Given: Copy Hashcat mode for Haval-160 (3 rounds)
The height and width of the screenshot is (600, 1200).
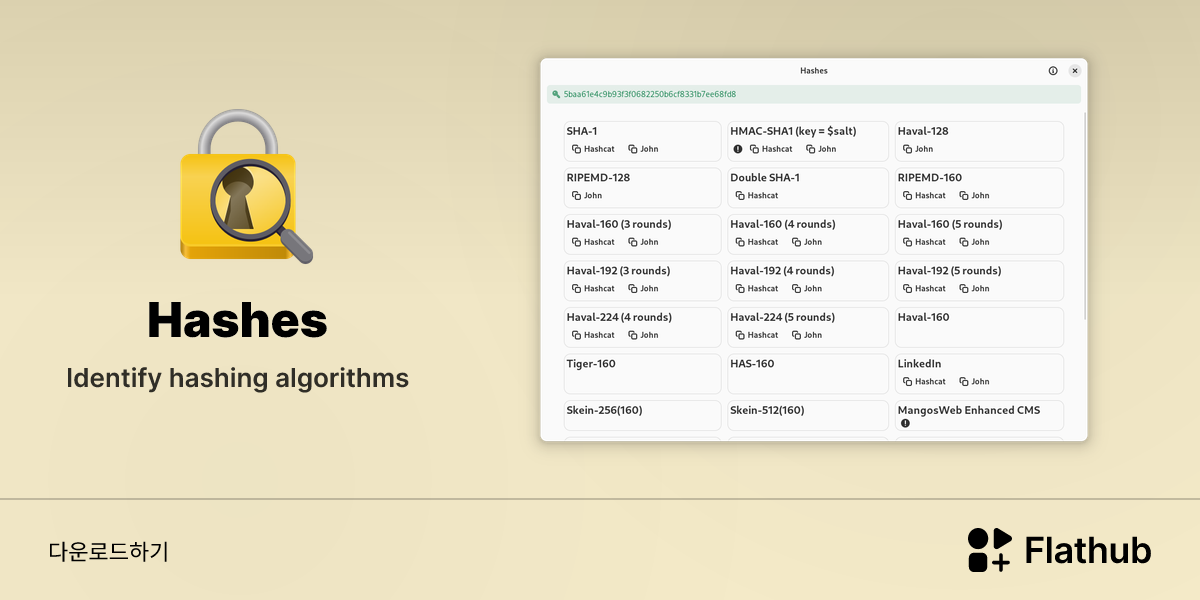Looking at the screenshot, I should click(x=593, y=242).
